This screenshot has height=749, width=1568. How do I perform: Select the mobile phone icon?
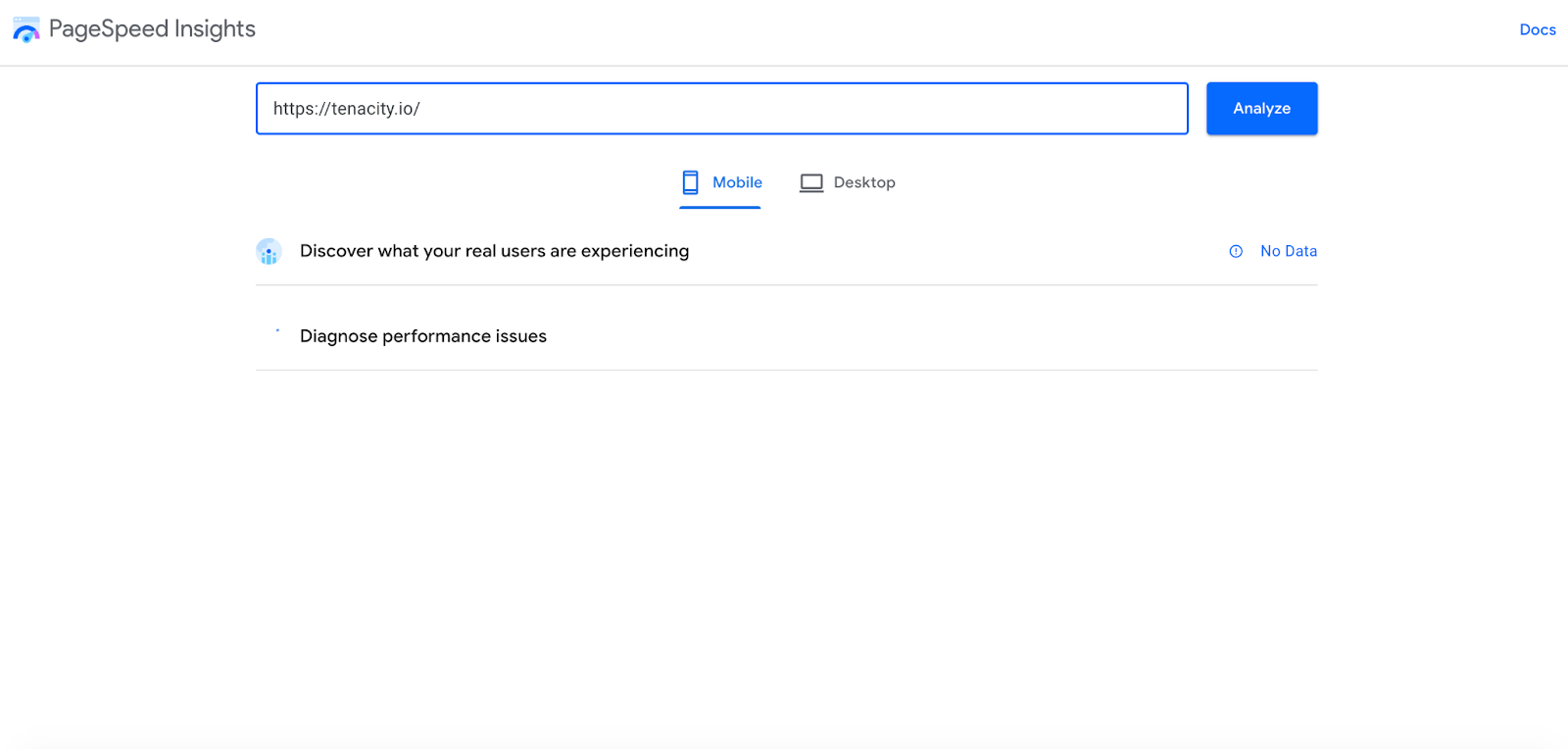[691, 182]
